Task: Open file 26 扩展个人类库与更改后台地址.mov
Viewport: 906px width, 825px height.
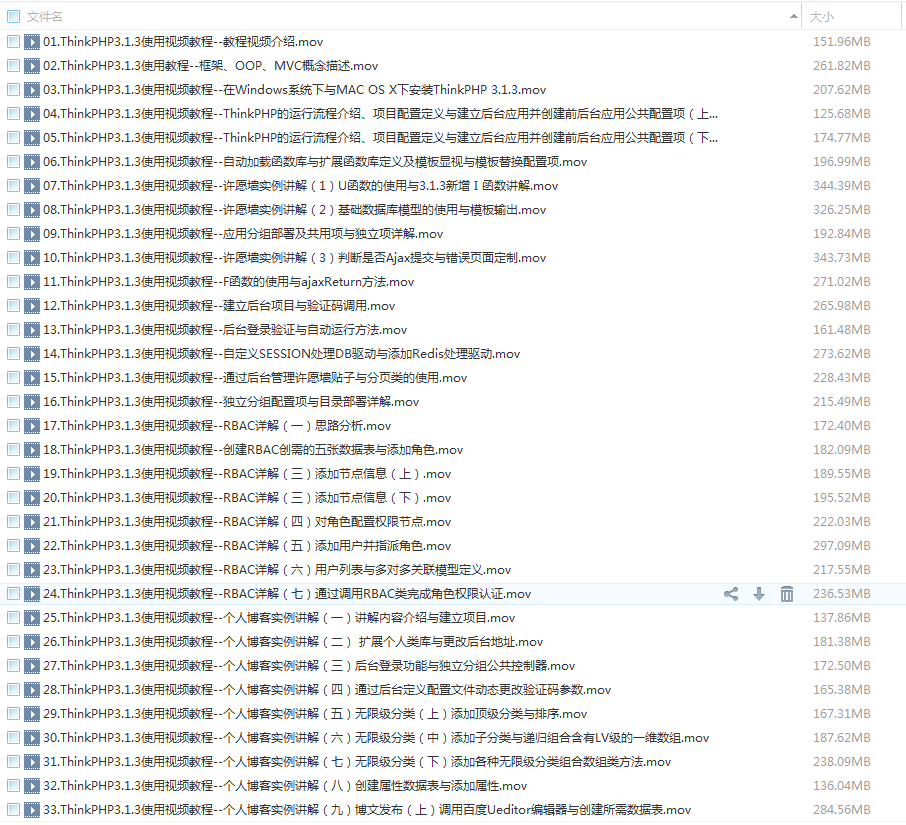Action: coord(293,642)
